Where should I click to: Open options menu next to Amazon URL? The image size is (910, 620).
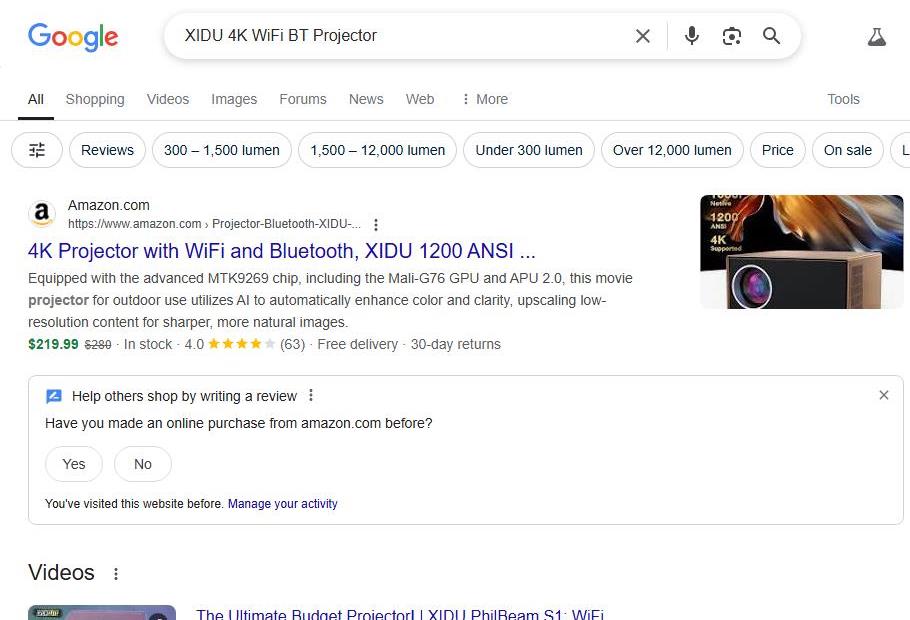tap(376, 225)
